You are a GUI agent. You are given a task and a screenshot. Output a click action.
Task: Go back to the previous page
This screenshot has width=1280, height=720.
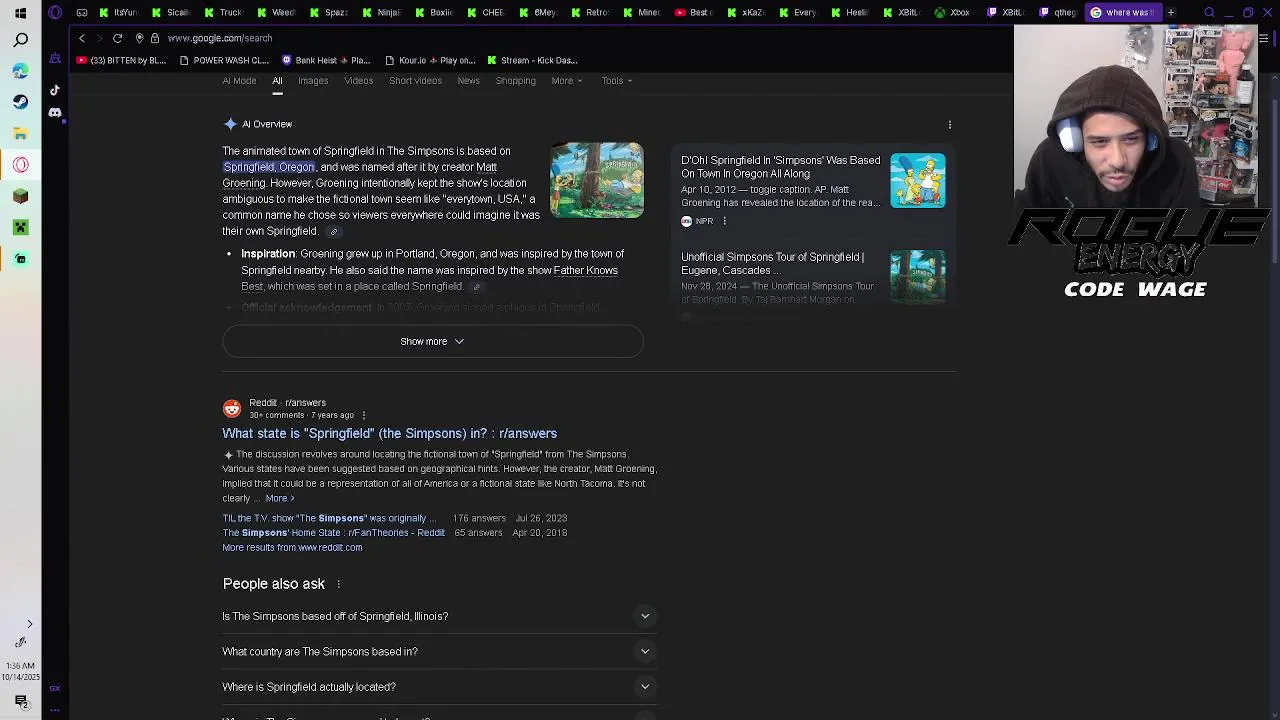[82, 38]
